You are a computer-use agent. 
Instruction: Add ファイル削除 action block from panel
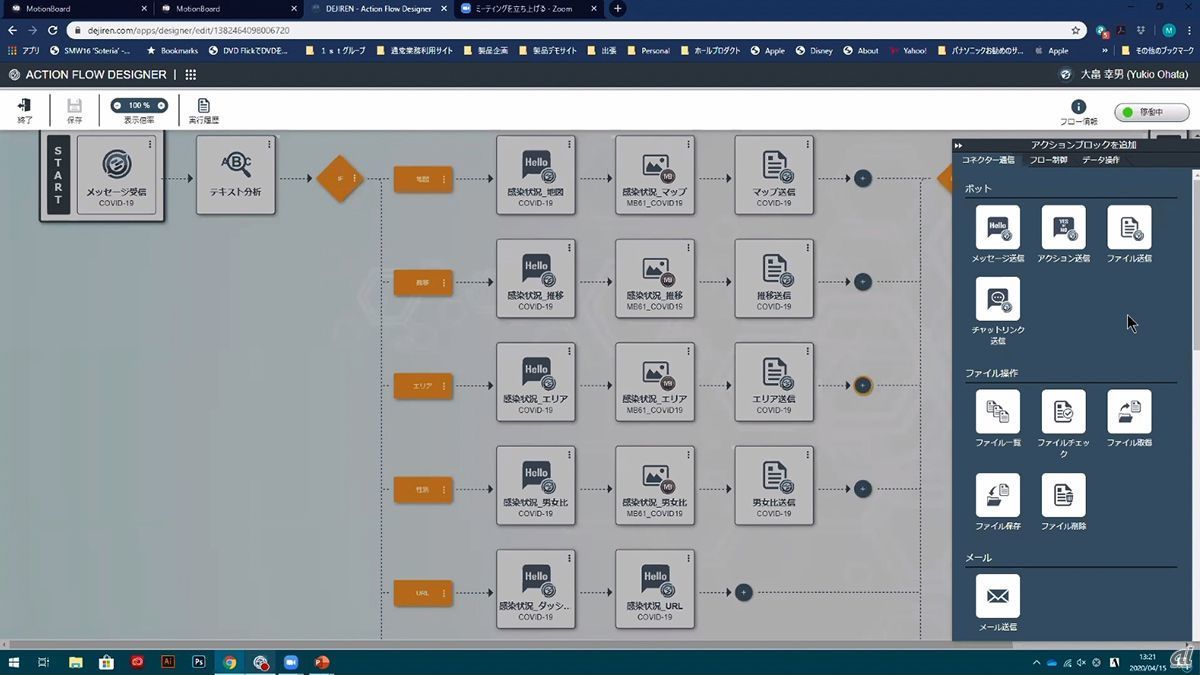point(1064,495)
